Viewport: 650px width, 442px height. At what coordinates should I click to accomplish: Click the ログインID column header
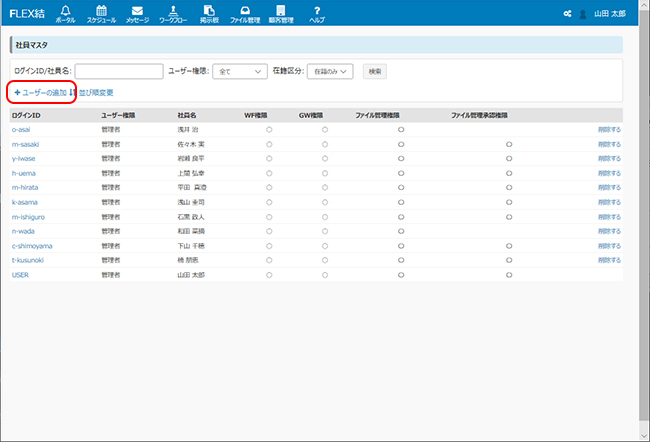click(x=26, y=115)
